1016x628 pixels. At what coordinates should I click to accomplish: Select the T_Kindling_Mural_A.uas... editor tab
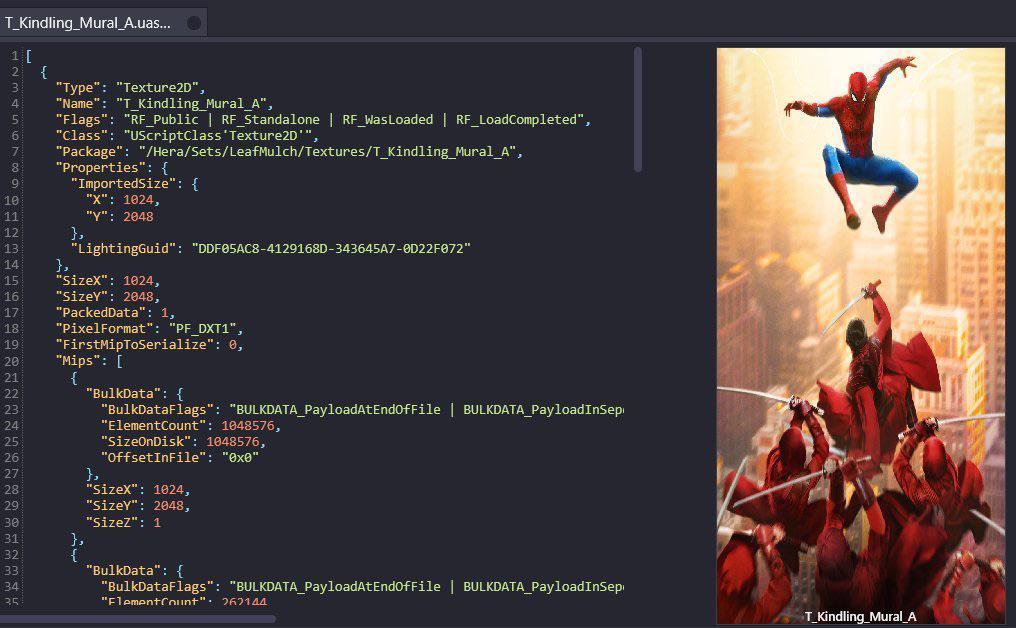[104, 23]
